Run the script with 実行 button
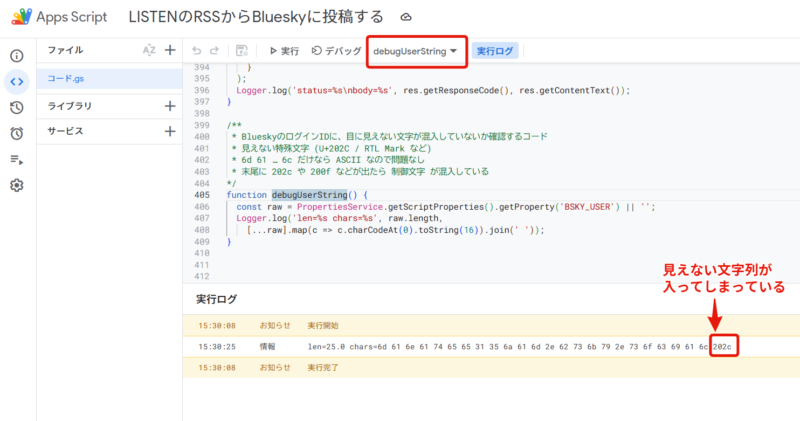800x421 pixels. (x=283, y=50)
